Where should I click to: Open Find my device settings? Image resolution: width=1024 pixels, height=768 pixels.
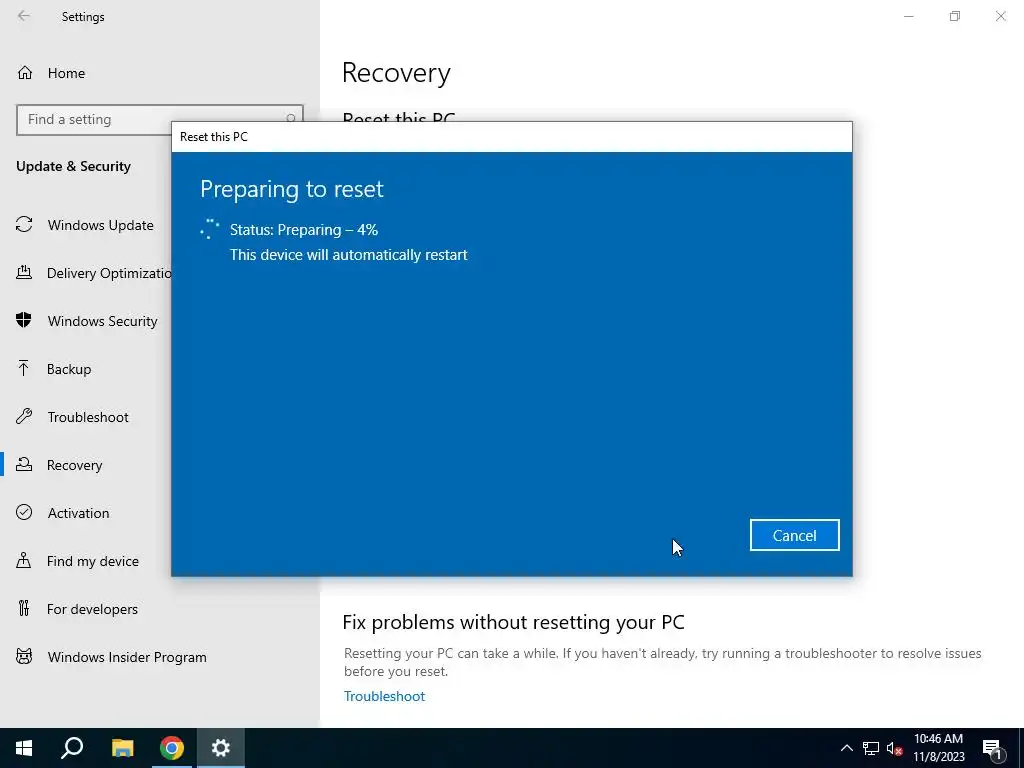pos(93,561)
